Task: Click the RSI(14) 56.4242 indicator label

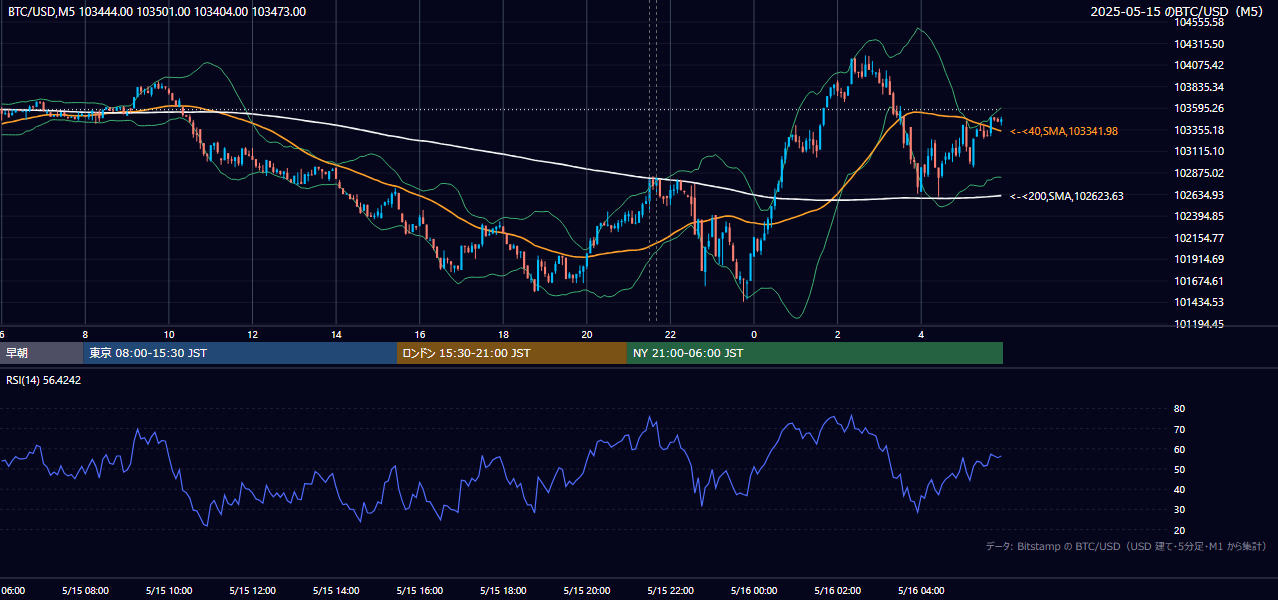Action: tap(44, 380)
